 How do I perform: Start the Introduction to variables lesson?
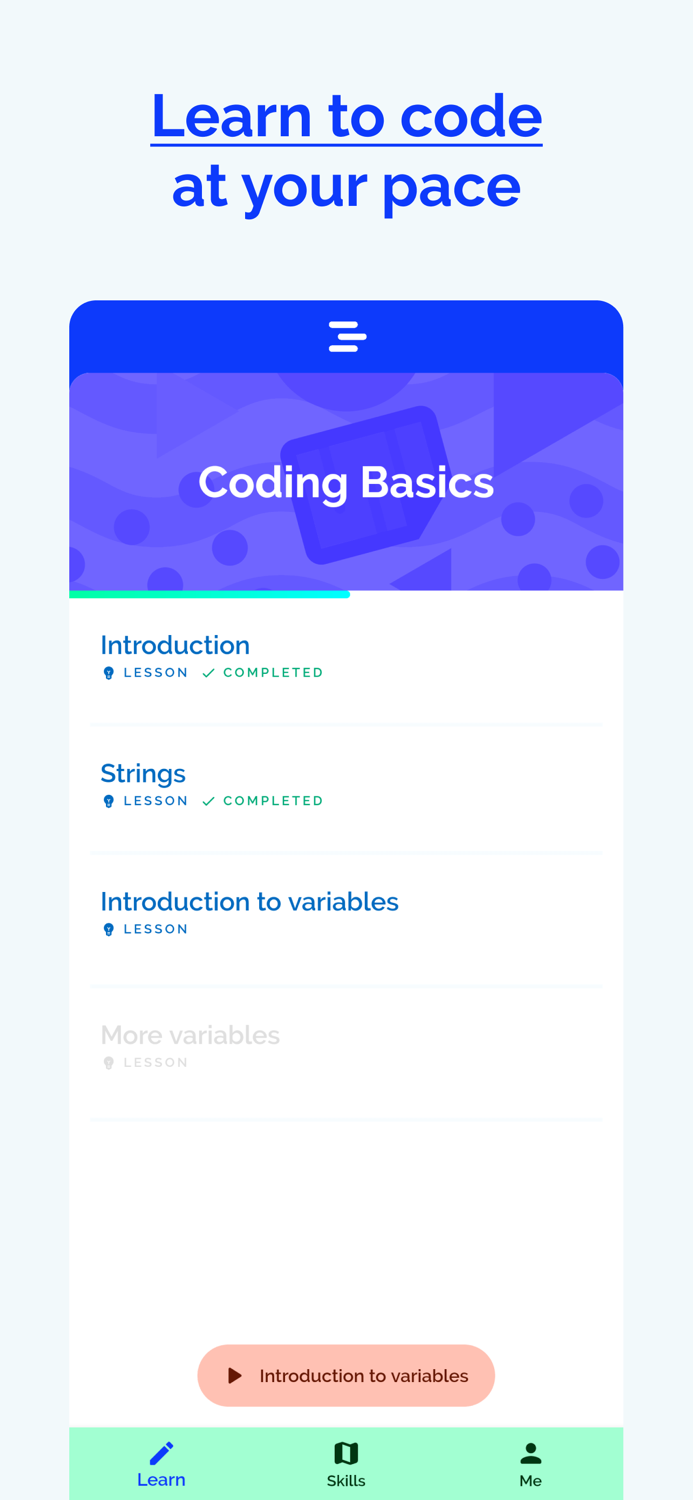346,1375
